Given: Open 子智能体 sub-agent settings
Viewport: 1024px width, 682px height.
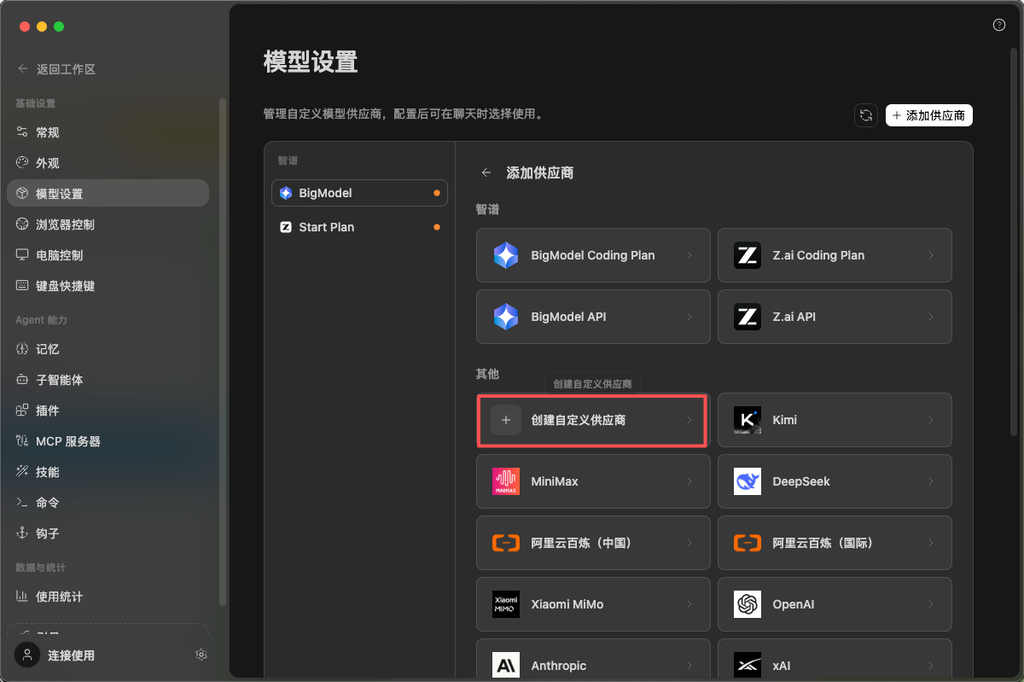Looking at the screenshot, I should click(108, 380).
